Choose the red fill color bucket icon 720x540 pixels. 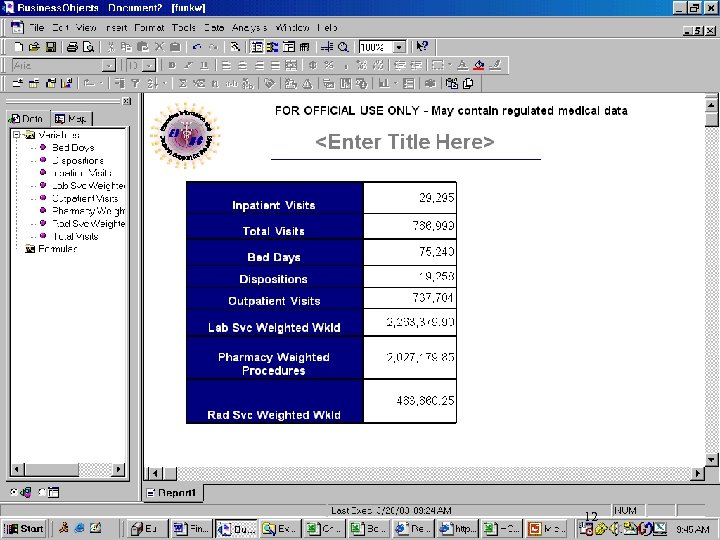(479, 65)
